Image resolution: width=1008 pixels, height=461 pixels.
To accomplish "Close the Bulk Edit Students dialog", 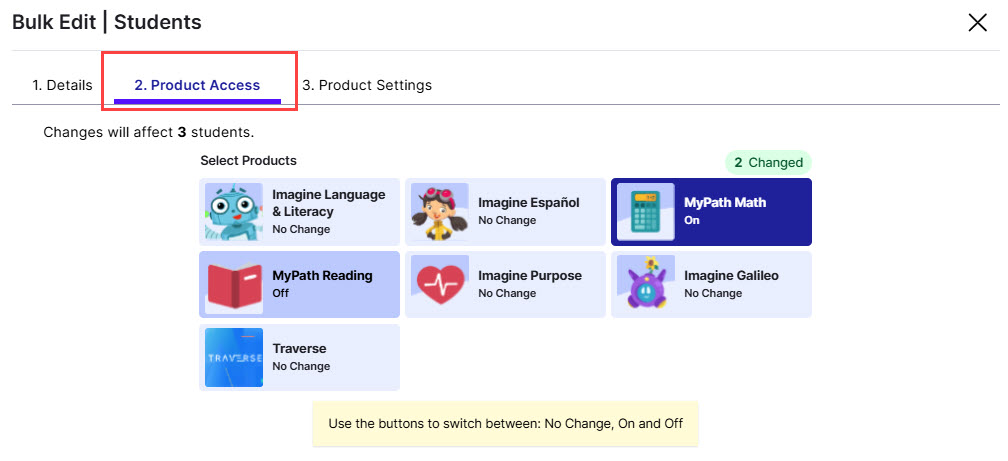I will 977,23.
